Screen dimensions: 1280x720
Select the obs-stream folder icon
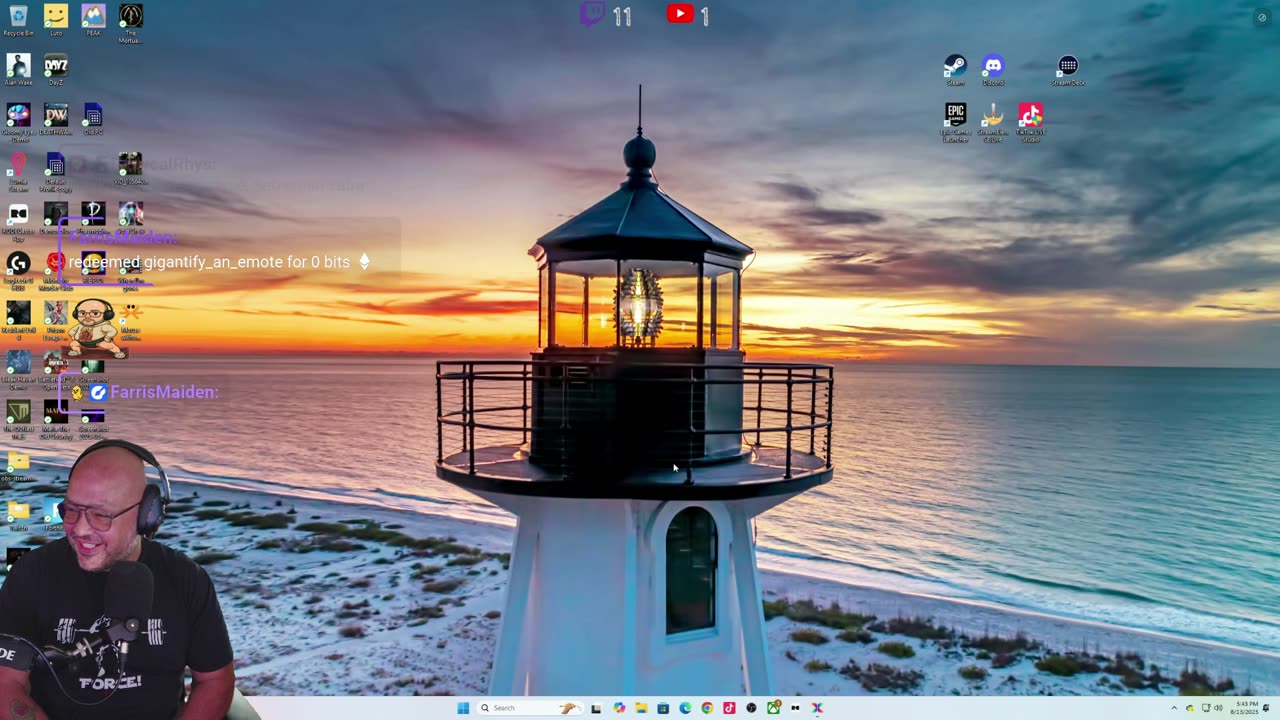pyautogui.click(x=18, y=467)
